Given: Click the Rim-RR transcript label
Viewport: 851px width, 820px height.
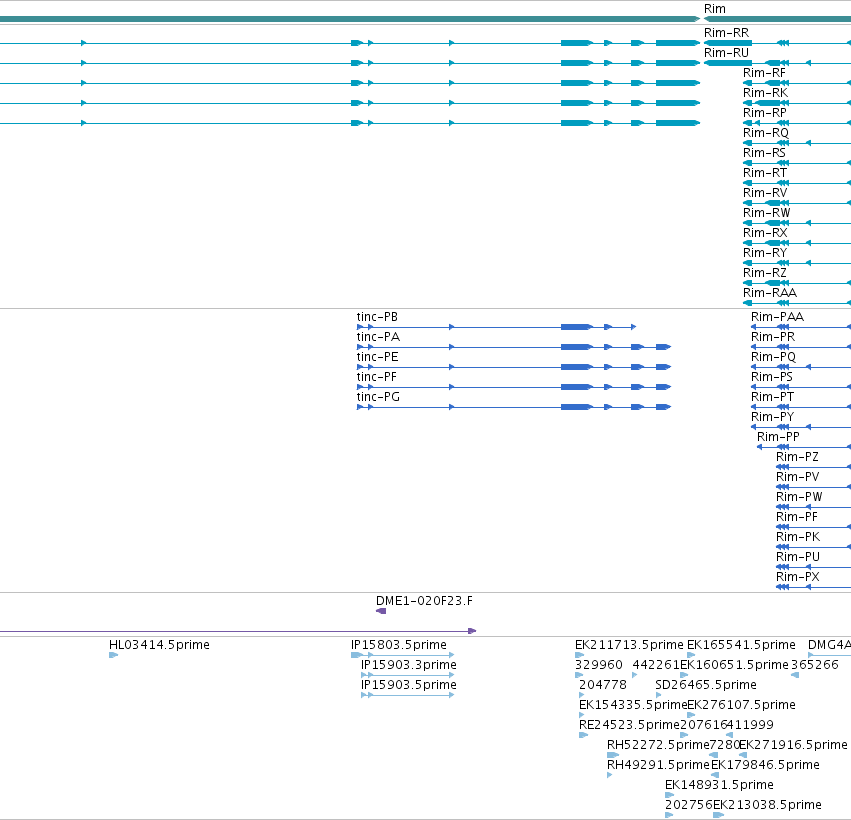Looking at the screenshot, I should click(726, 33).
